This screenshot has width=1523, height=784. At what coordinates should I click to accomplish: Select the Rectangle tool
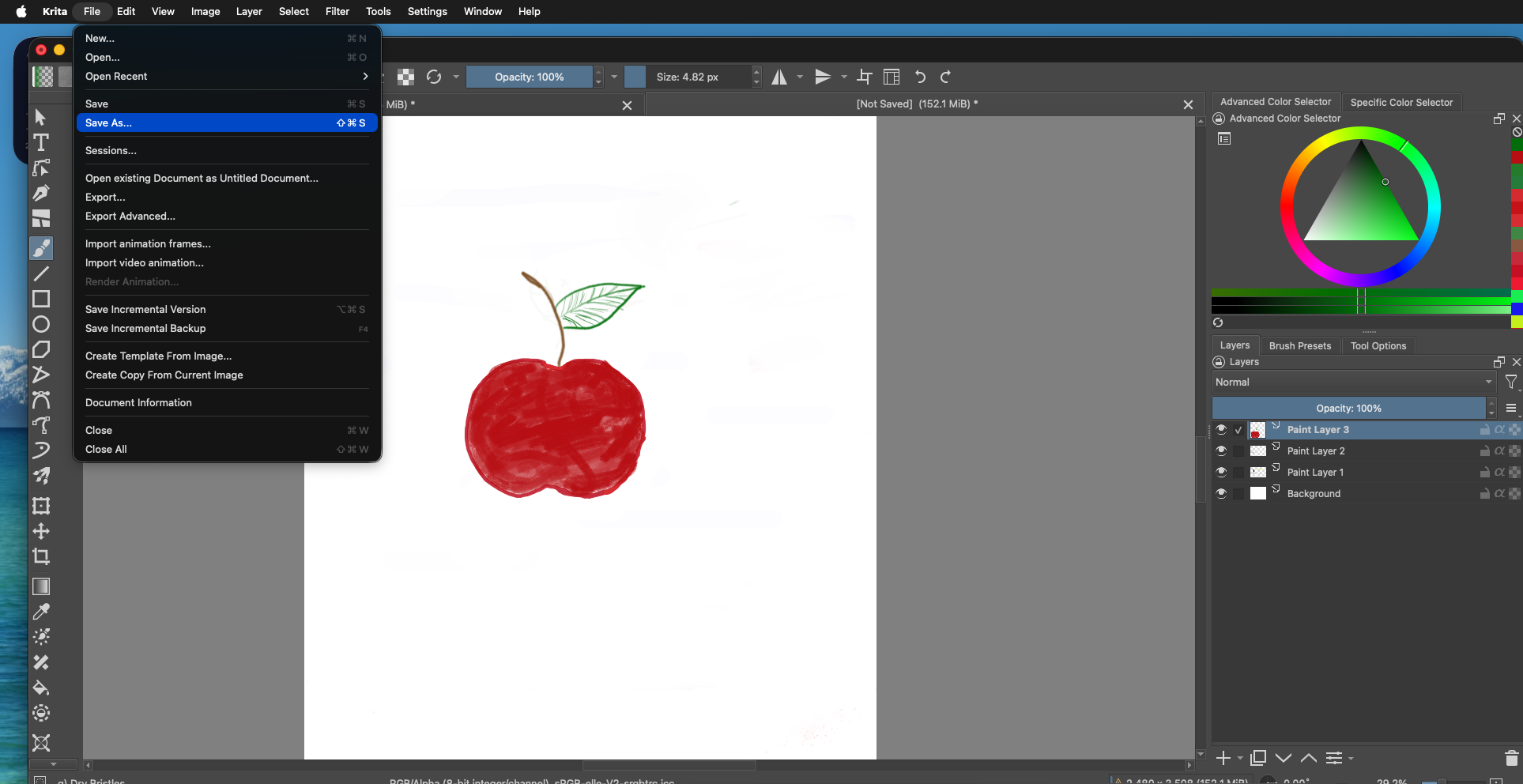pyautogui.click(x=41, y=299)
